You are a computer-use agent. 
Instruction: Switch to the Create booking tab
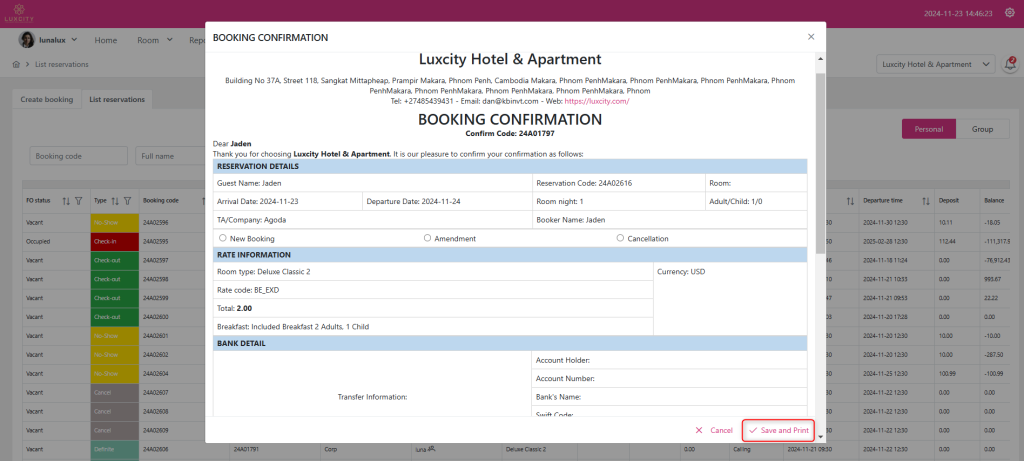pyautogui.click(x=46, y=100)
